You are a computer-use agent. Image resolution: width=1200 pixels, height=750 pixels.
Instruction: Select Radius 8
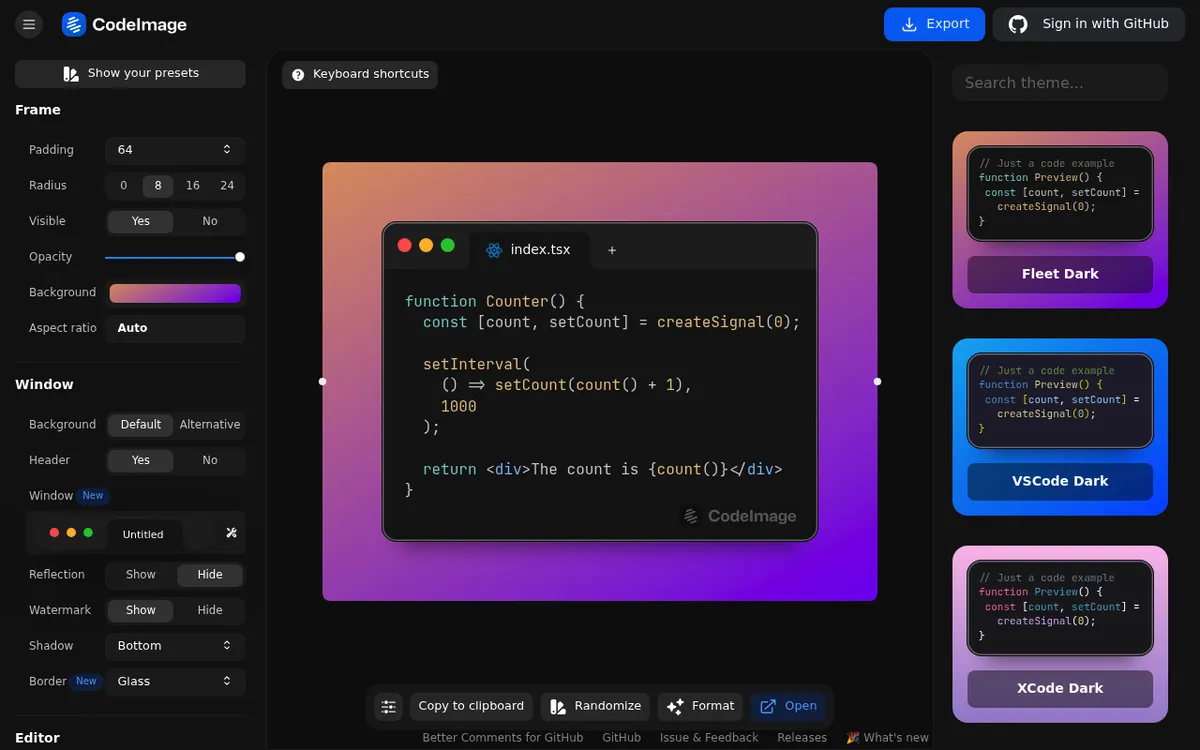[158, 186]
